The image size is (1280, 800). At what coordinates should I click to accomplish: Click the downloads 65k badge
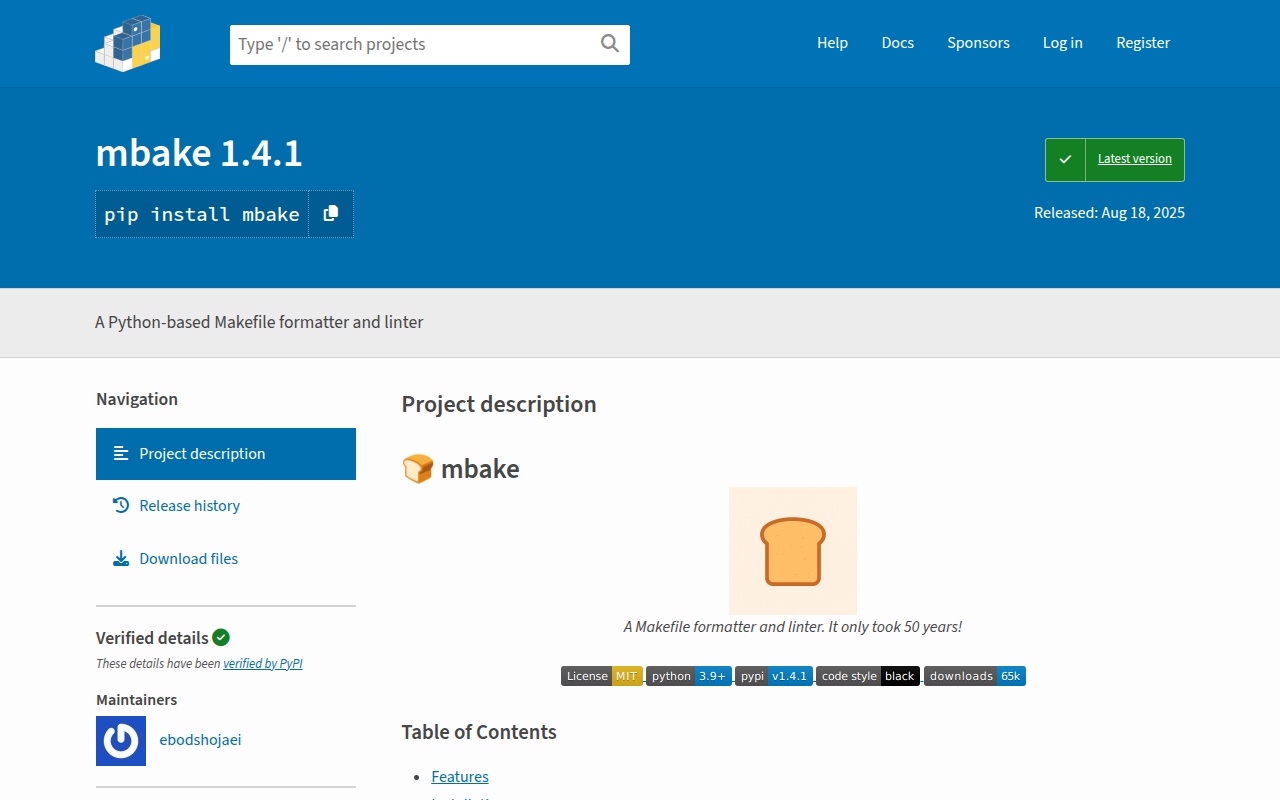click(x=975, y=676)
